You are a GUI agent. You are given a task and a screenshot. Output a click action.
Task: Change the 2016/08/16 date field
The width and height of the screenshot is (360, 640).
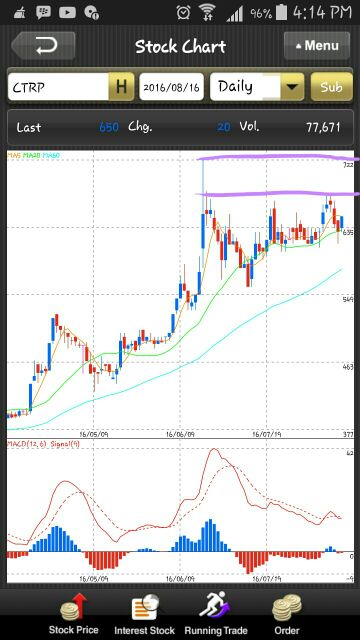click(x=171, y=87)
